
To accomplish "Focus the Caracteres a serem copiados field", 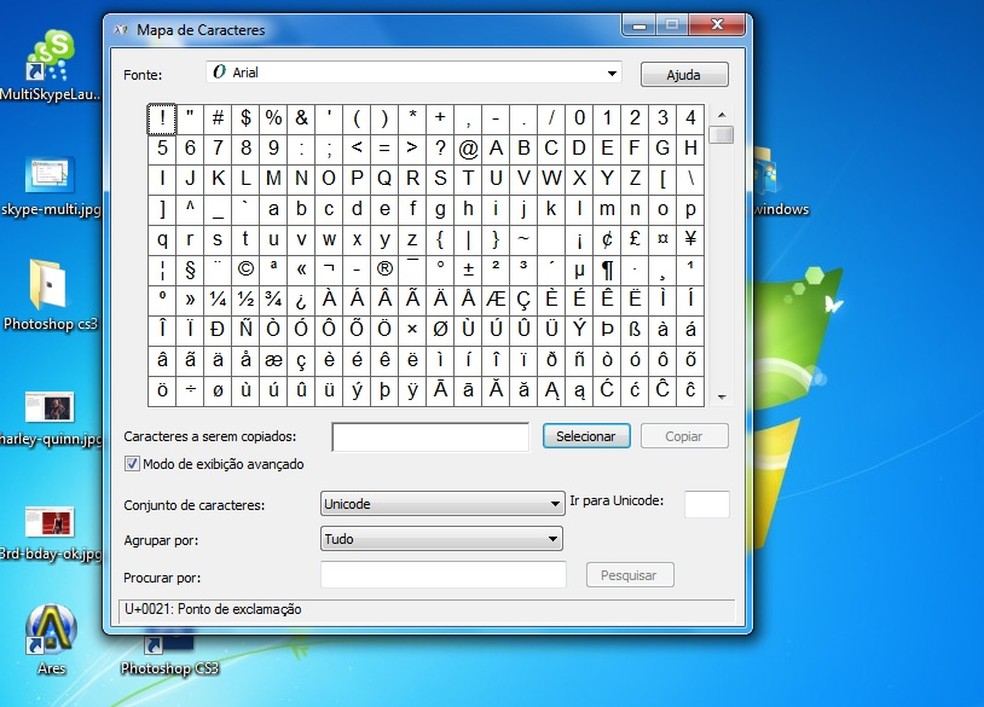I will coord(430,437).
